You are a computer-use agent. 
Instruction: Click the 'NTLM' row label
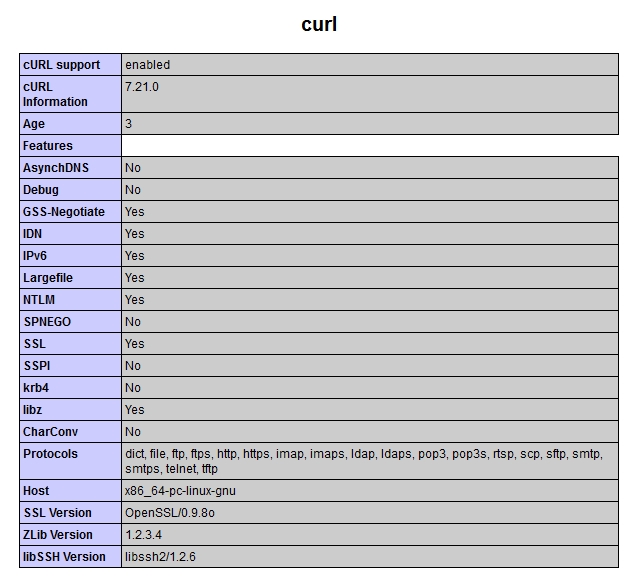(71, 300)
